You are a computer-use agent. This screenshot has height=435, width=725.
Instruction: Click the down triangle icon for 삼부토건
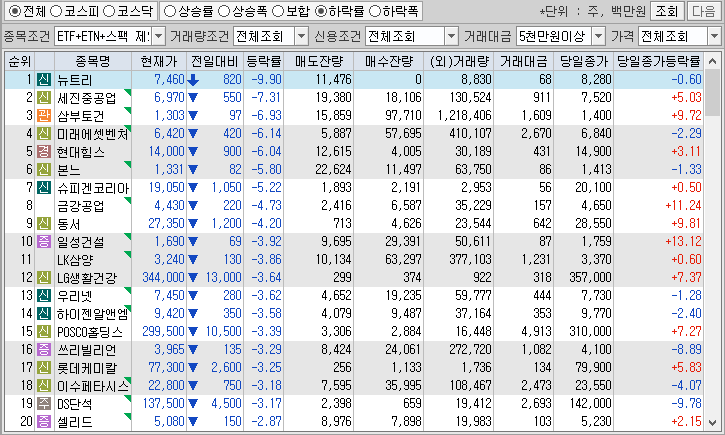point(193,116)
